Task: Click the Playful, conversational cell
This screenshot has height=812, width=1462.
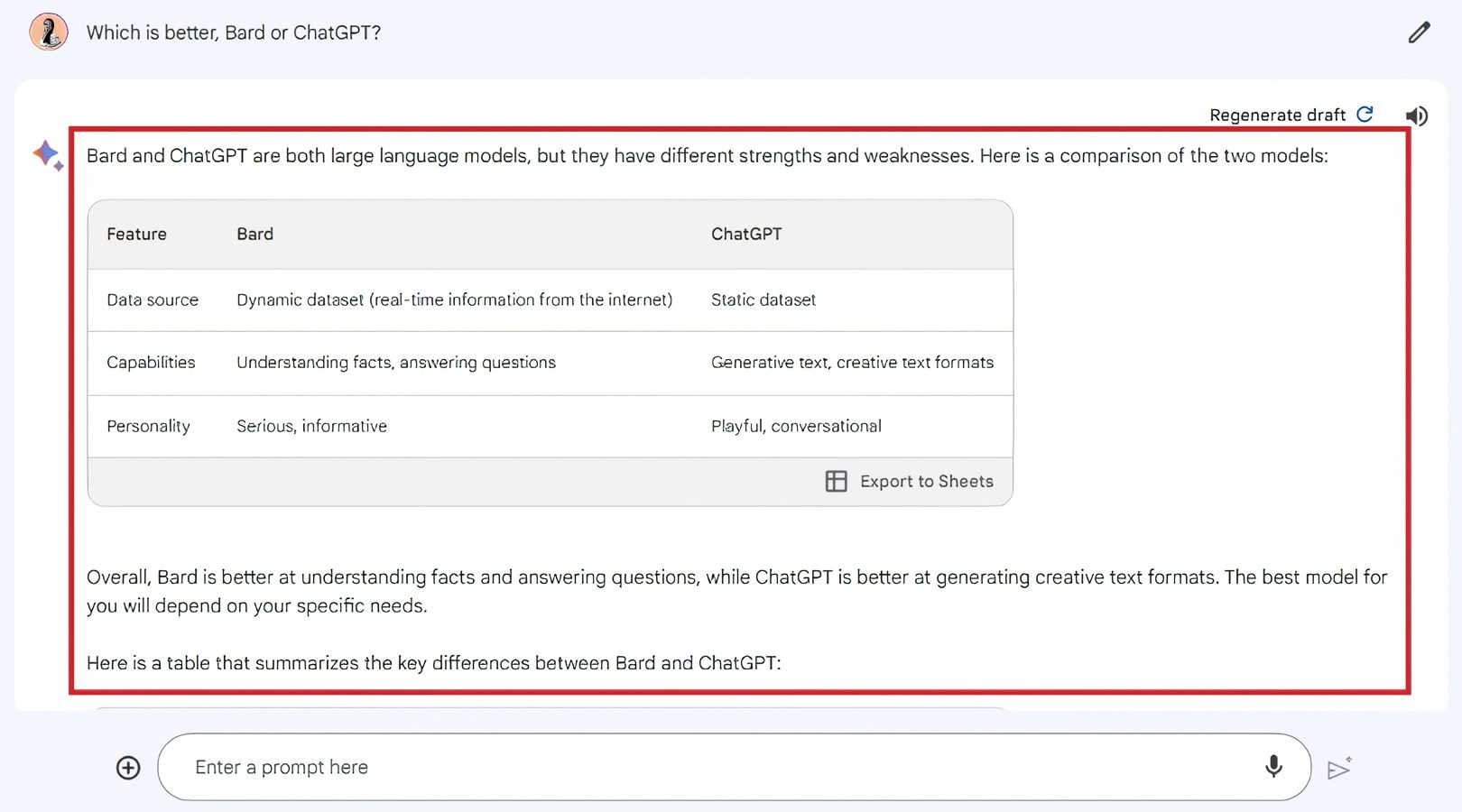Action: point(796,426)
